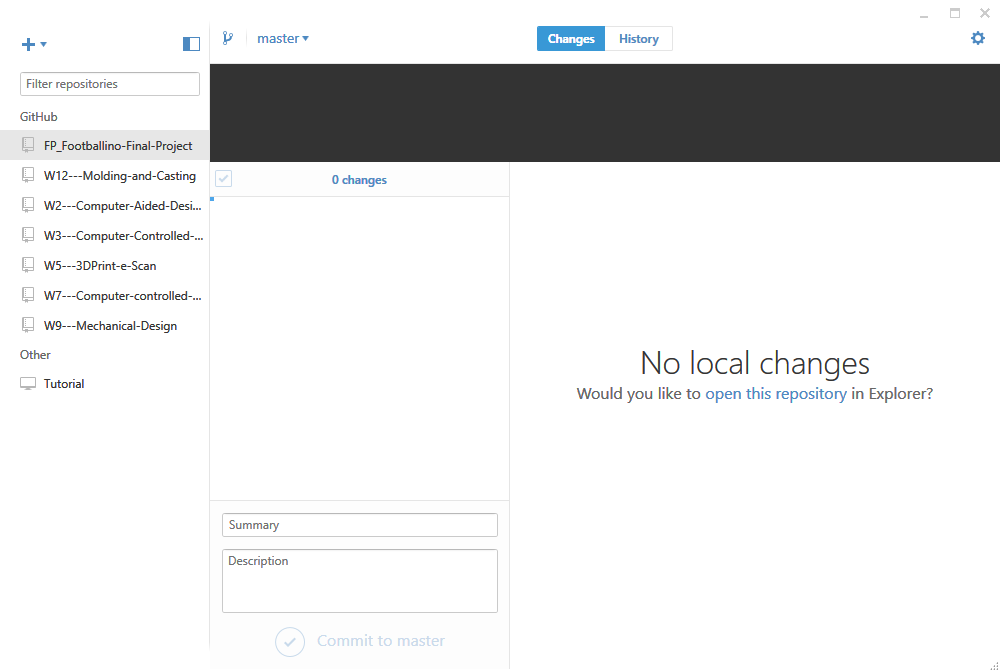Open the master branch dropdown
This screenshot has height=672, width=1000.
point(283,38)
